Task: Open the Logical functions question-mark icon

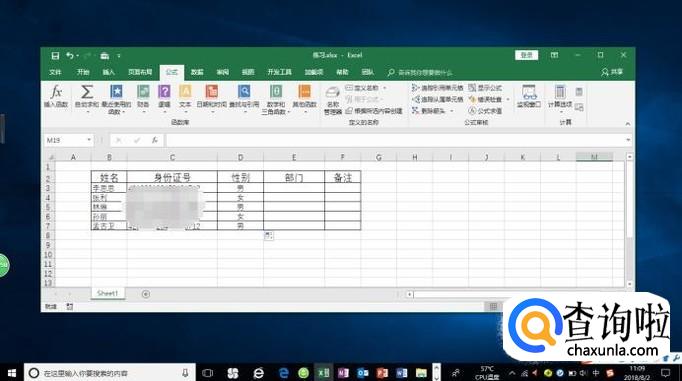Action: click(x=164, y=92)
